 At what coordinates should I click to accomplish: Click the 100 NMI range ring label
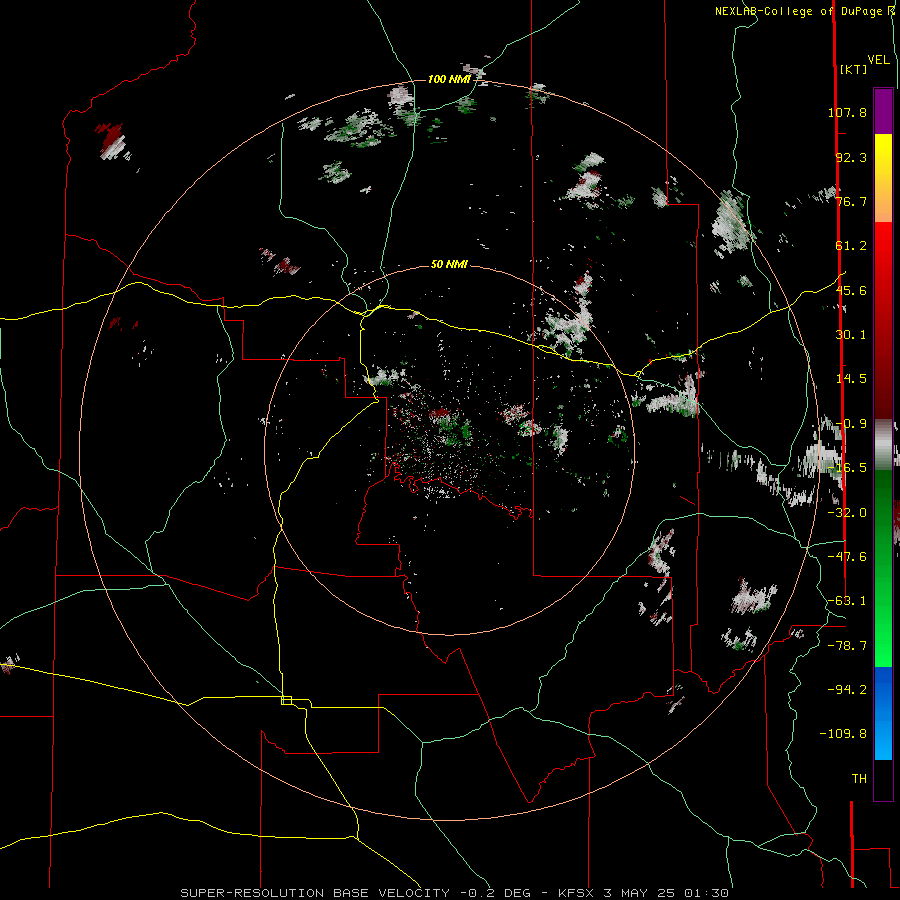pos(449,79)
